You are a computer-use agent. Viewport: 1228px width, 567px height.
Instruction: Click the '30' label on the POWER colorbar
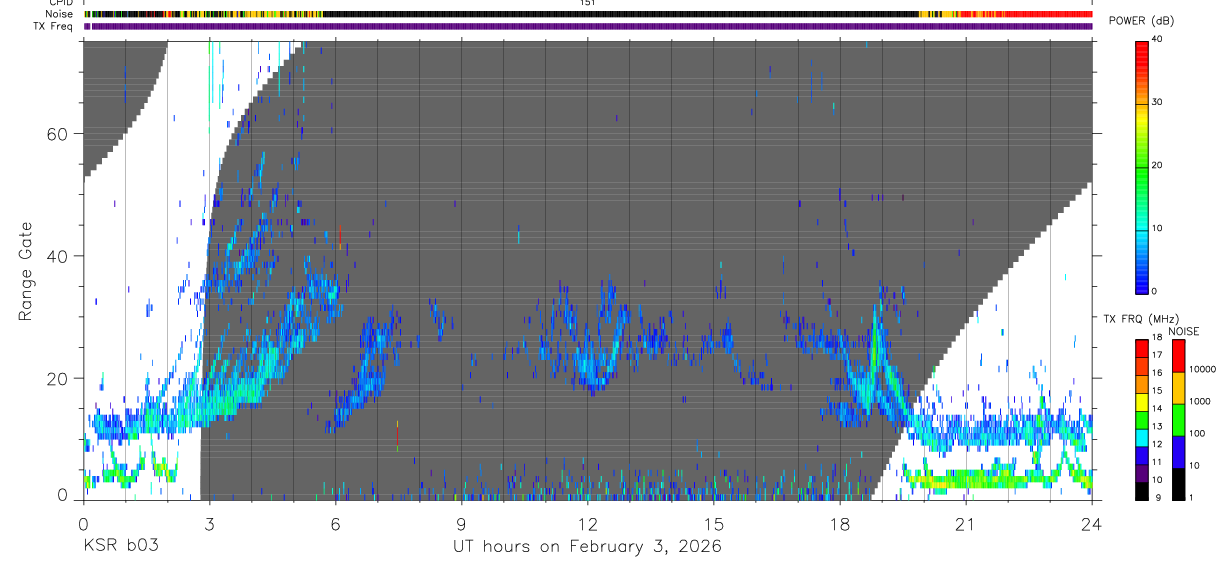point(1158,102)
